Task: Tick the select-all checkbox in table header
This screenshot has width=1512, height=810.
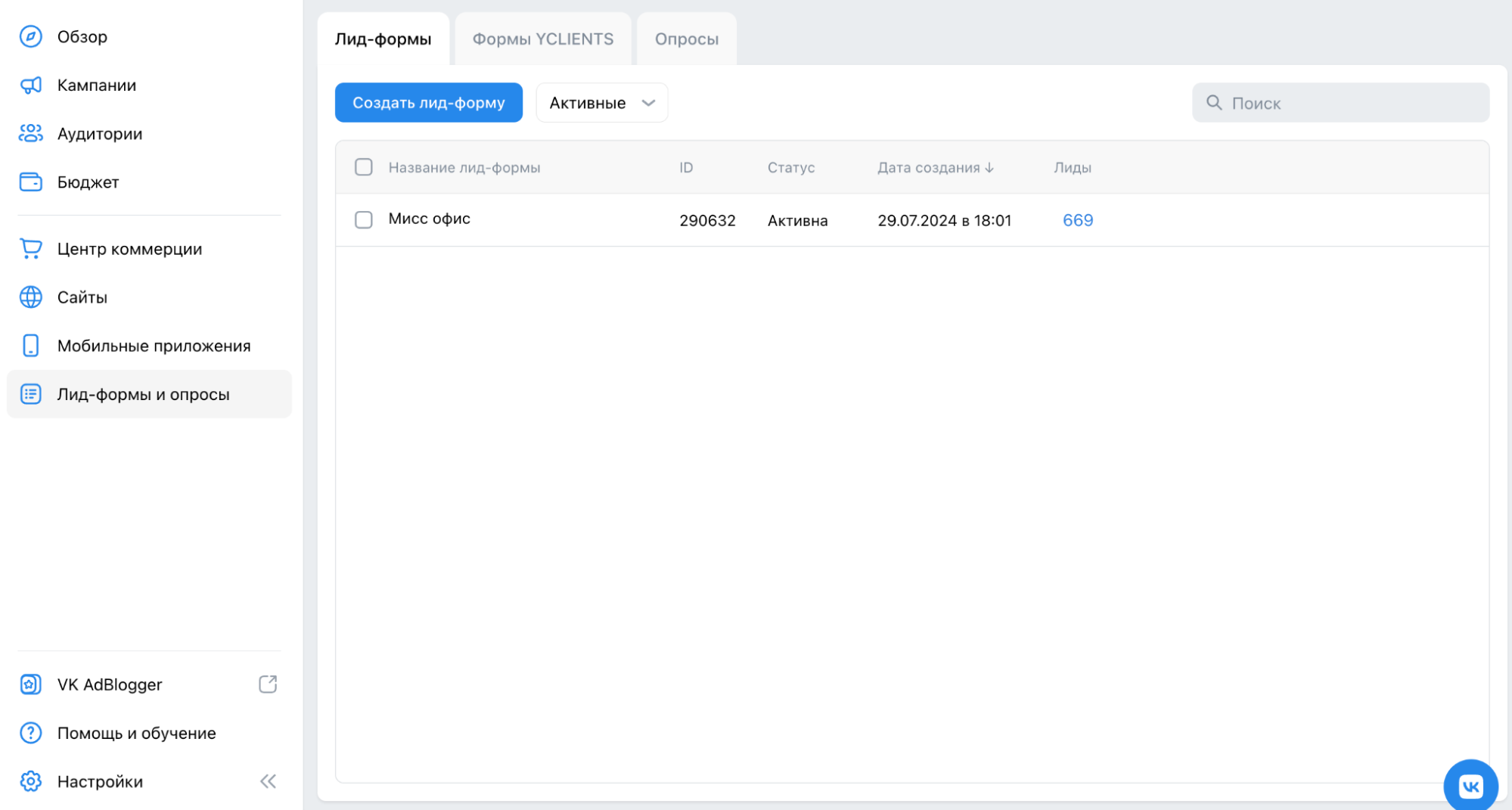Action: 364,167
